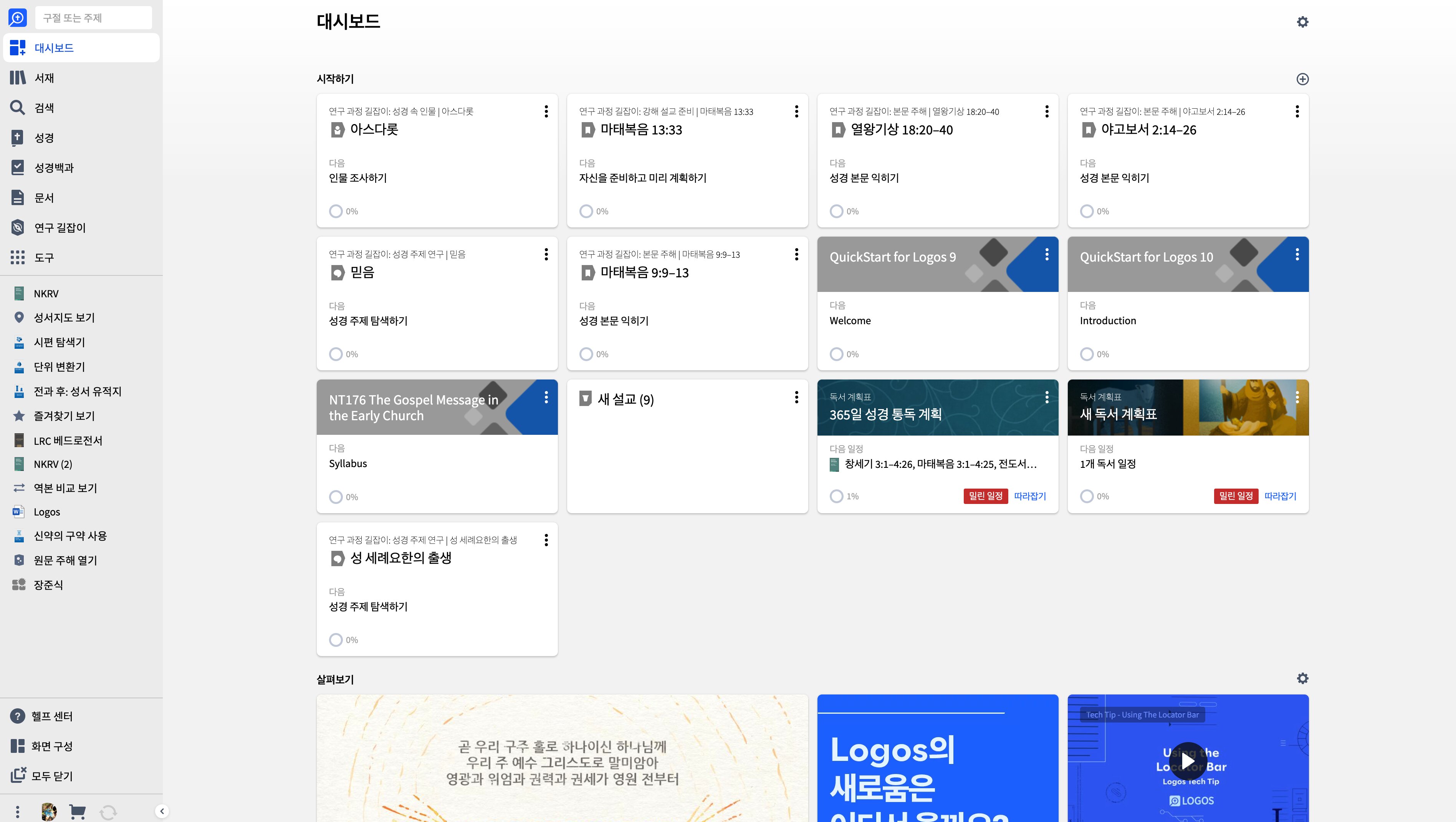The width and height of the screenshot is (1456, 822).
Task: Click 밀린 일정 on 새 독서 계획표
Action: click(x=1236, y=496)
